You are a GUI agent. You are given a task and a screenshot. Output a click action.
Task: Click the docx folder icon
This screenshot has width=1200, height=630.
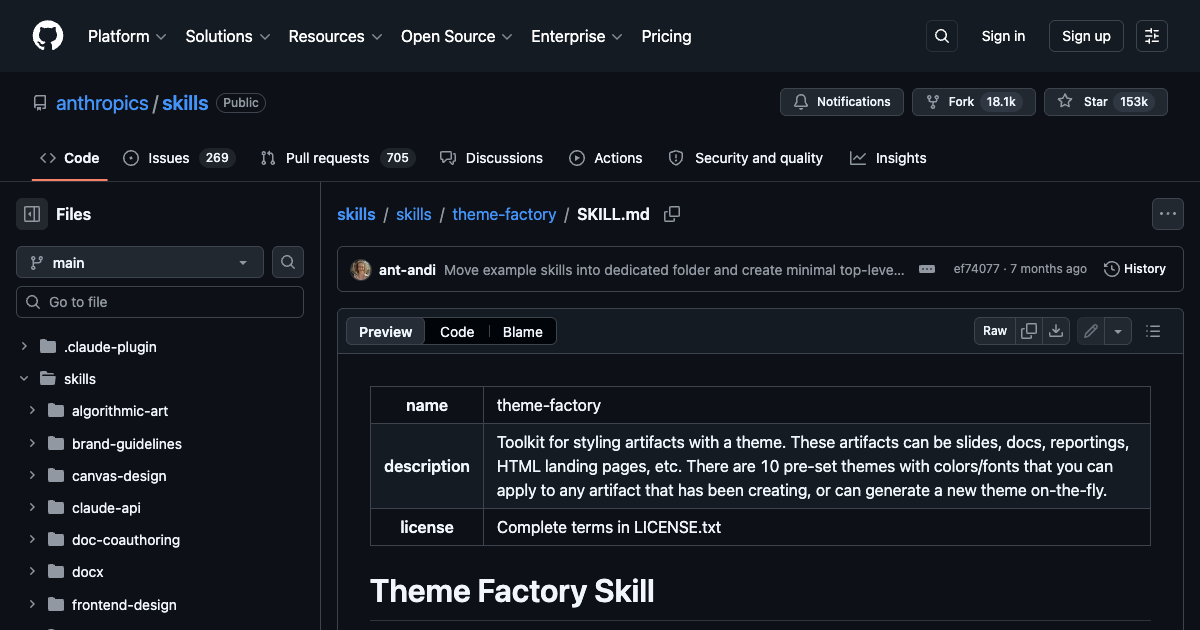(56, 572)
